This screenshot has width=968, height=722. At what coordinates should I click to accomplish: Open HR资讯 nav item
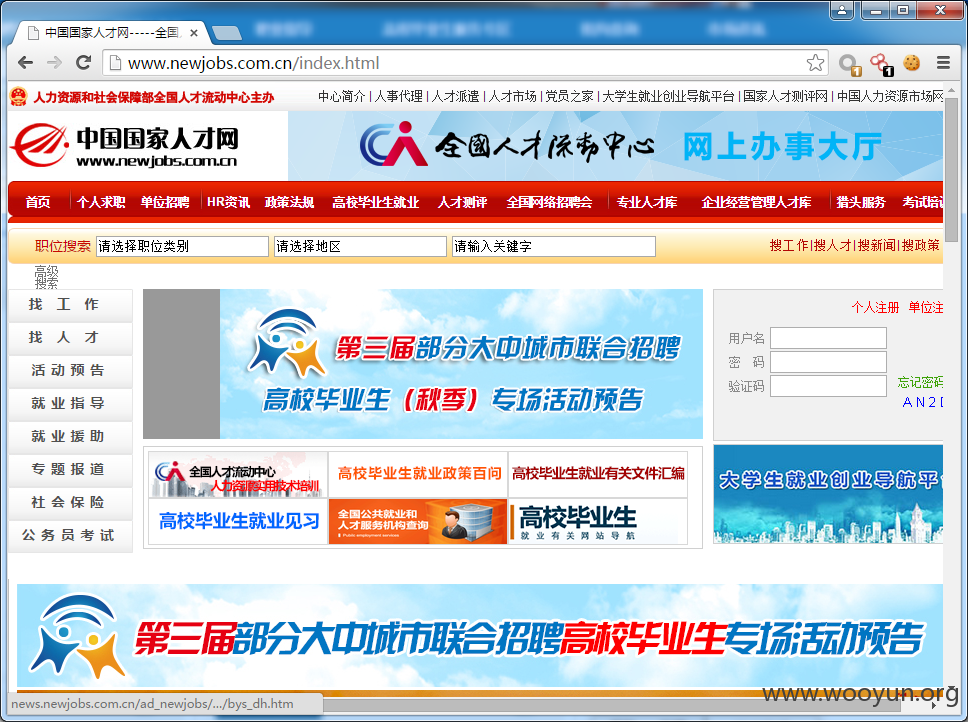(228, 202)
